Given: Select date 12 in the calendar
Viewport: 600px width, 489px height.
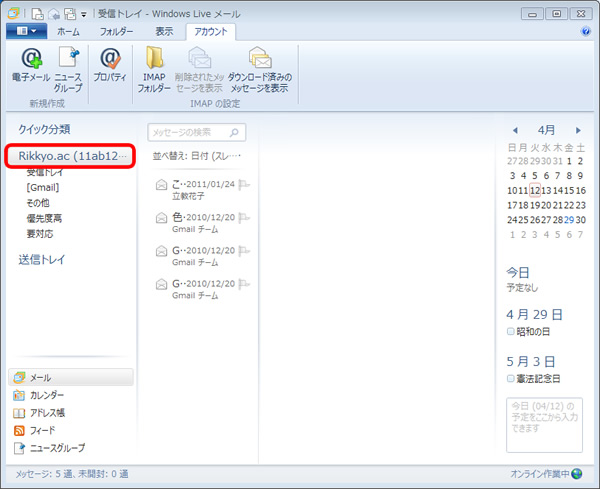Looking at the screenshot, I should [x=535, y=190].
